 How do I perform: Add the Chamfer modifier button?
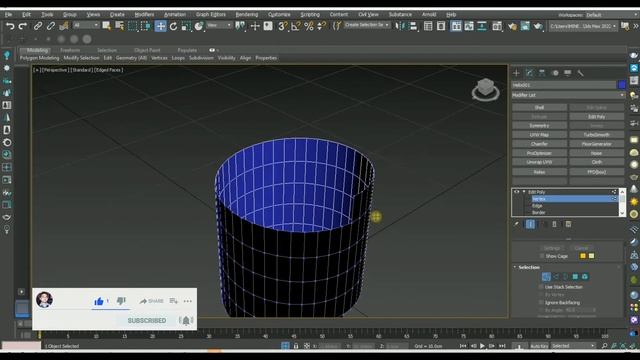click(540, 144)
